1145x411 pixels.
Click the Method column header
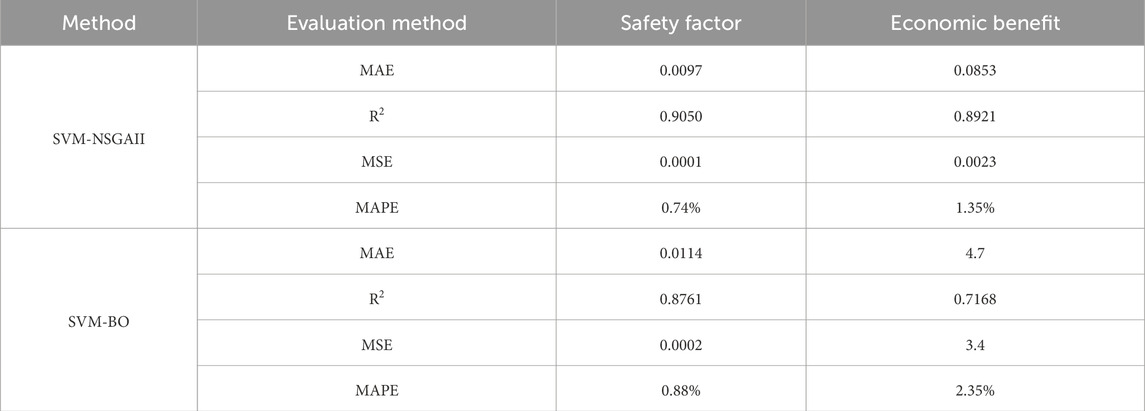99,23
